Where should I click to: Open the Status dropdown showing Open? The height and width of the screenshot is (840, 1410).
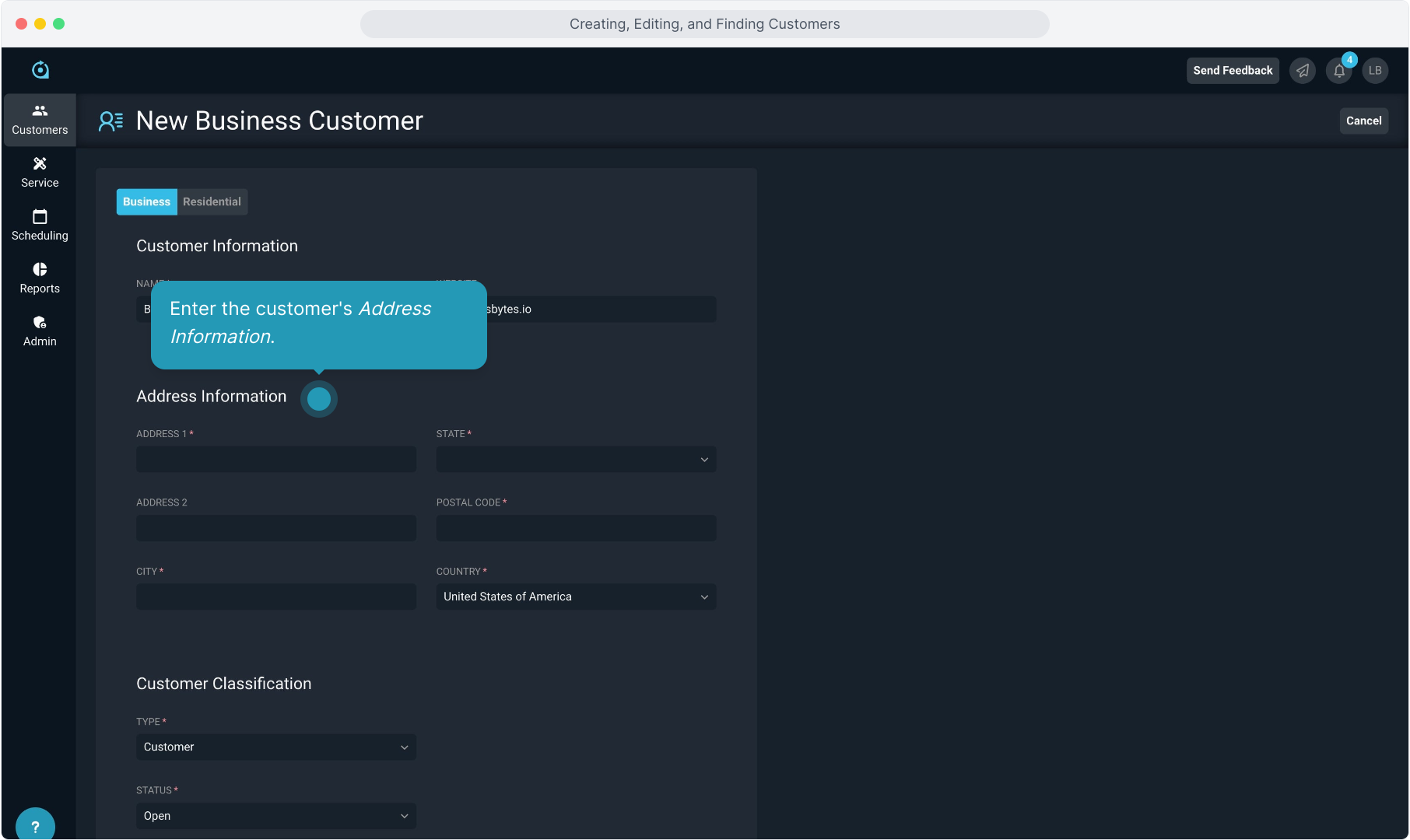coord(275,816)
